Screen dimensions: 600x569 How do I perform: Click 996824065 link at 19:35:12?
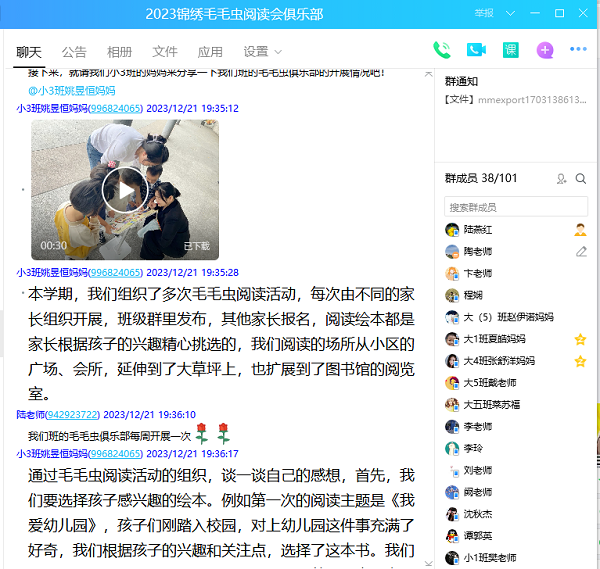[116, 108]
